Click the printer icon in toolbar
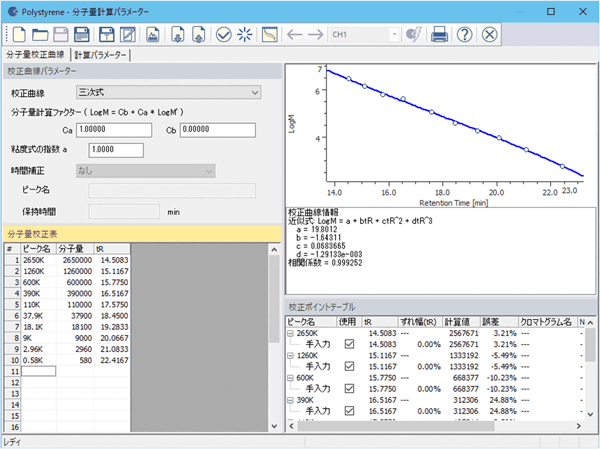Viewport: 600px width, 449px height. (439, 35)
